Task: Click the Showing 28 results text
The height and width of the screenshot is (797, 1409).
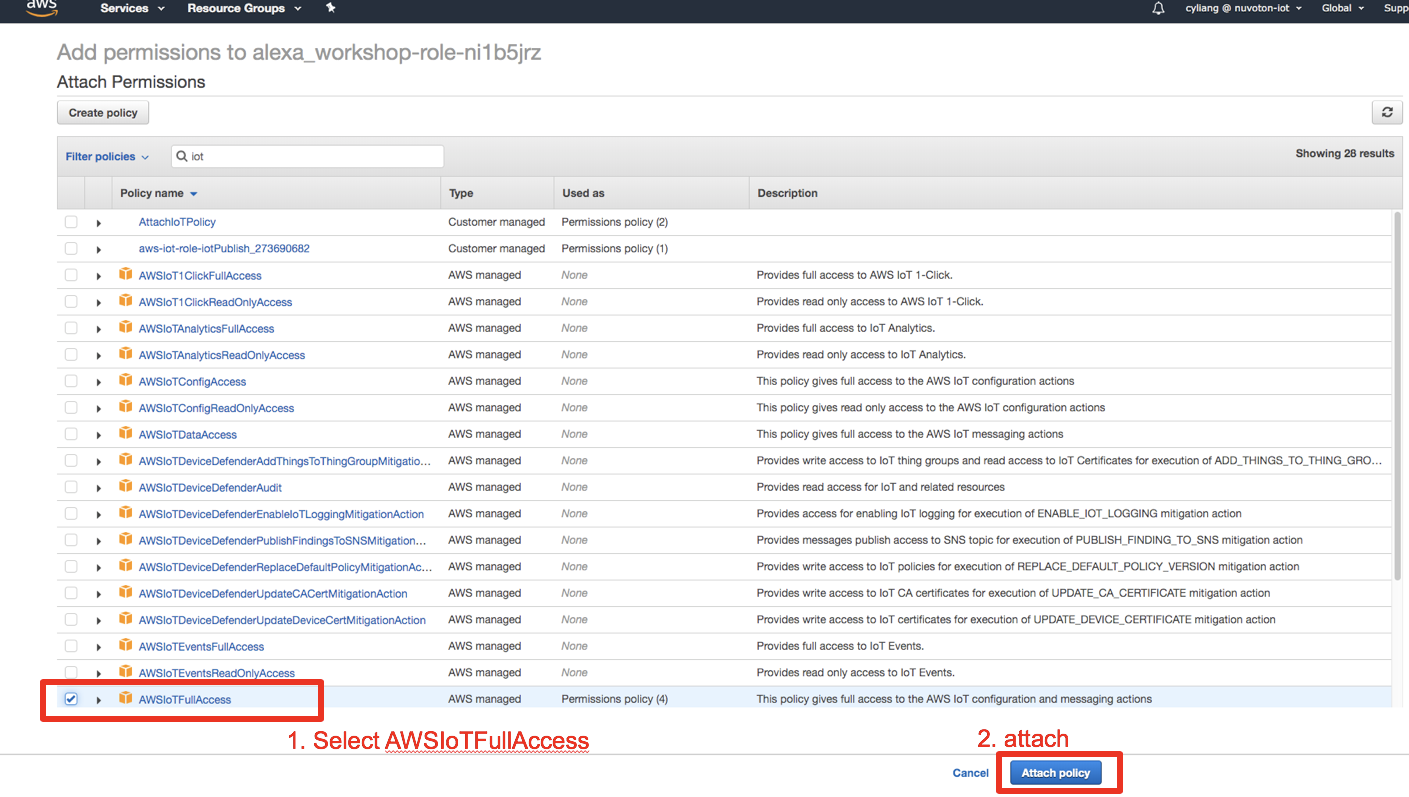Action: (1345, 153)
